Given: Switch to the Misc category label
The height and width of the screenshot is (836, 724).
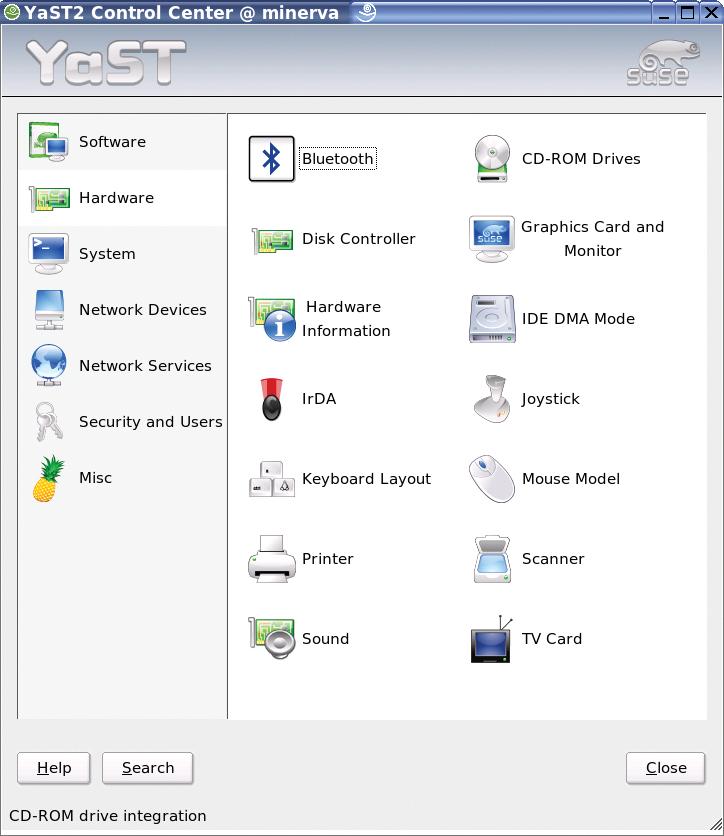Looking at the screenshot, I should point(95,478).
